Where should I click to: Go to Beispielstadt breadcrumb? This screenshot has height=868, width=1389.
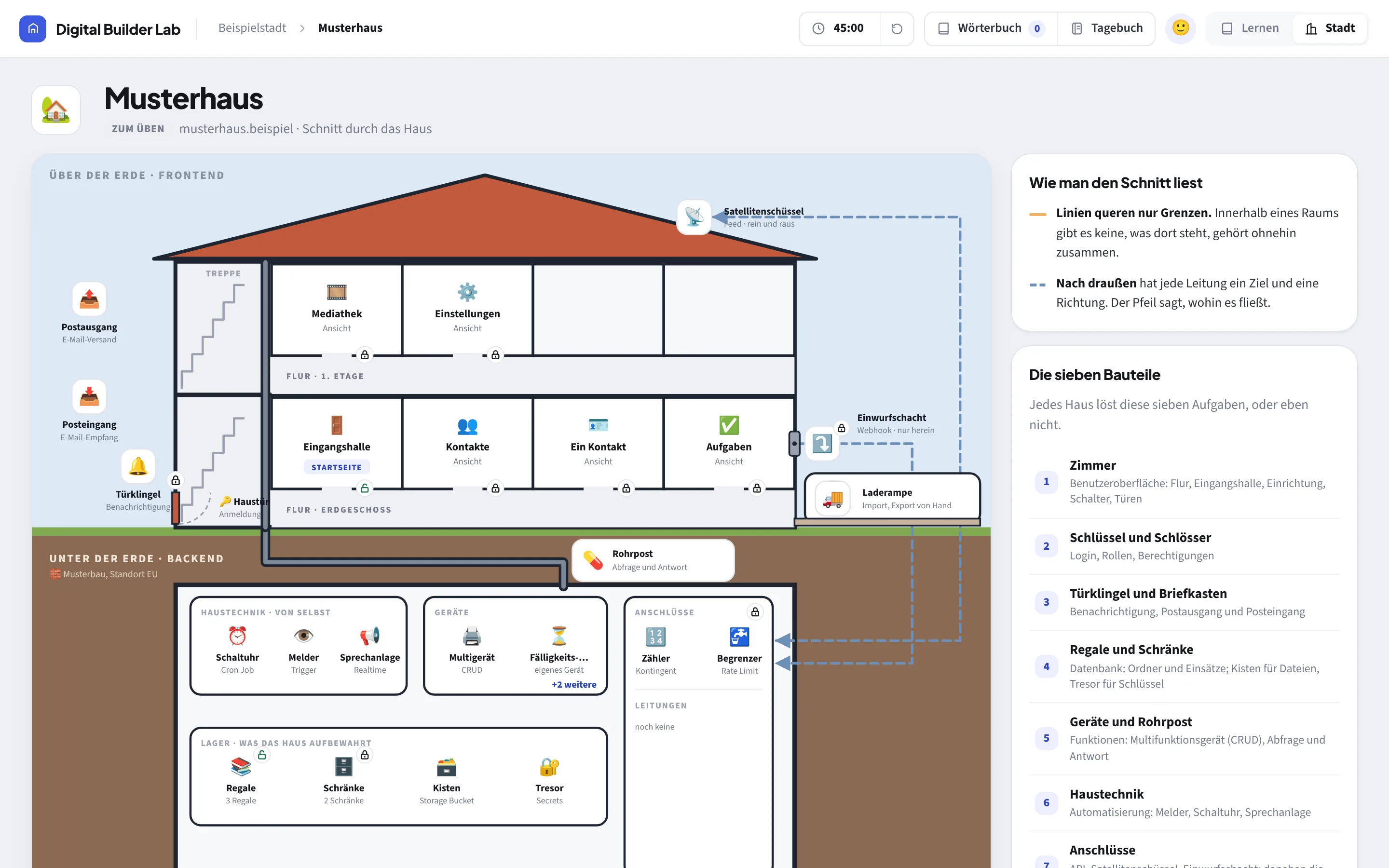tap(252, 28)
